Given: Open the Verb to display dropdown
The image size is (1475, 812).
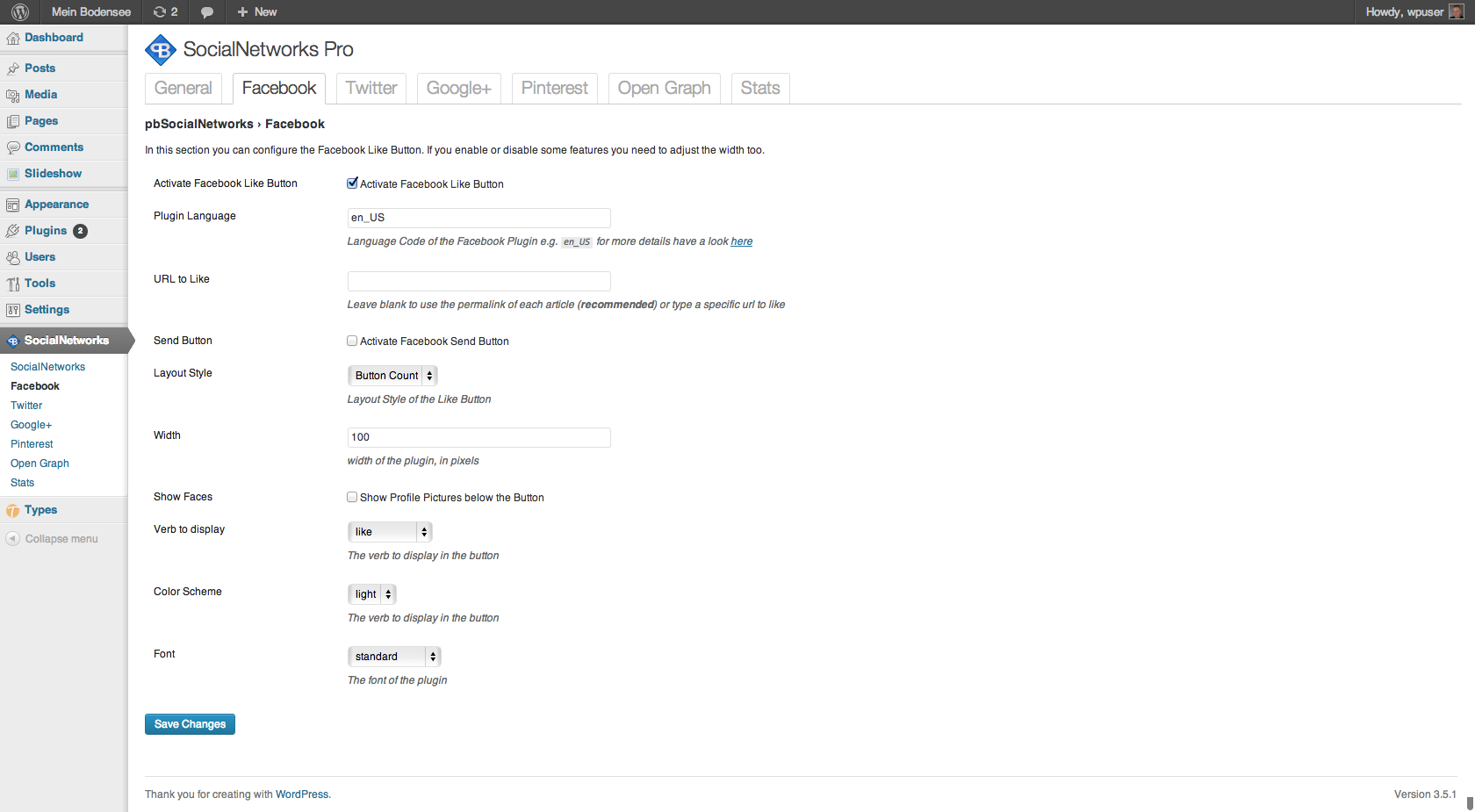Looking at the screenshot, I should pyautogui.click(x=390, y=532).
